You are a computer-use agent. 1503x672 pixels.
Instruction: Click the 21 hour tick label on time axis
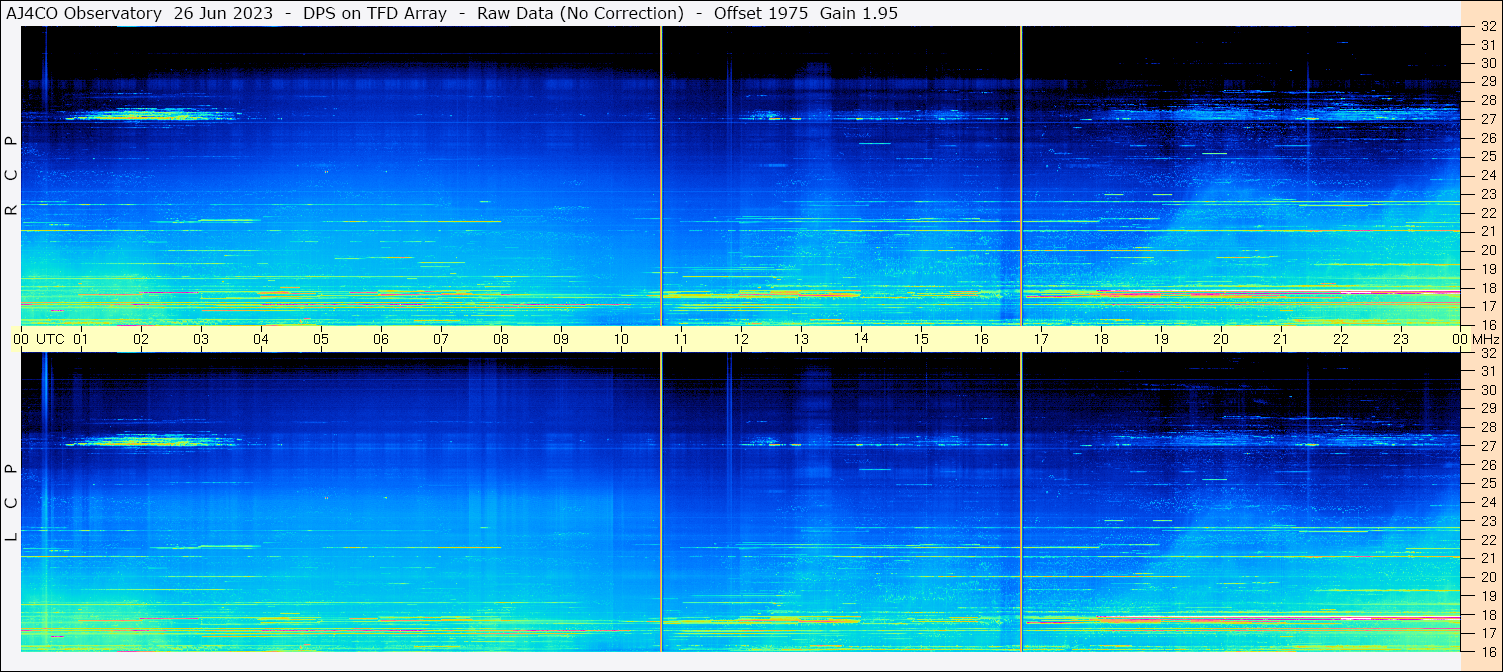(1281, 339)
